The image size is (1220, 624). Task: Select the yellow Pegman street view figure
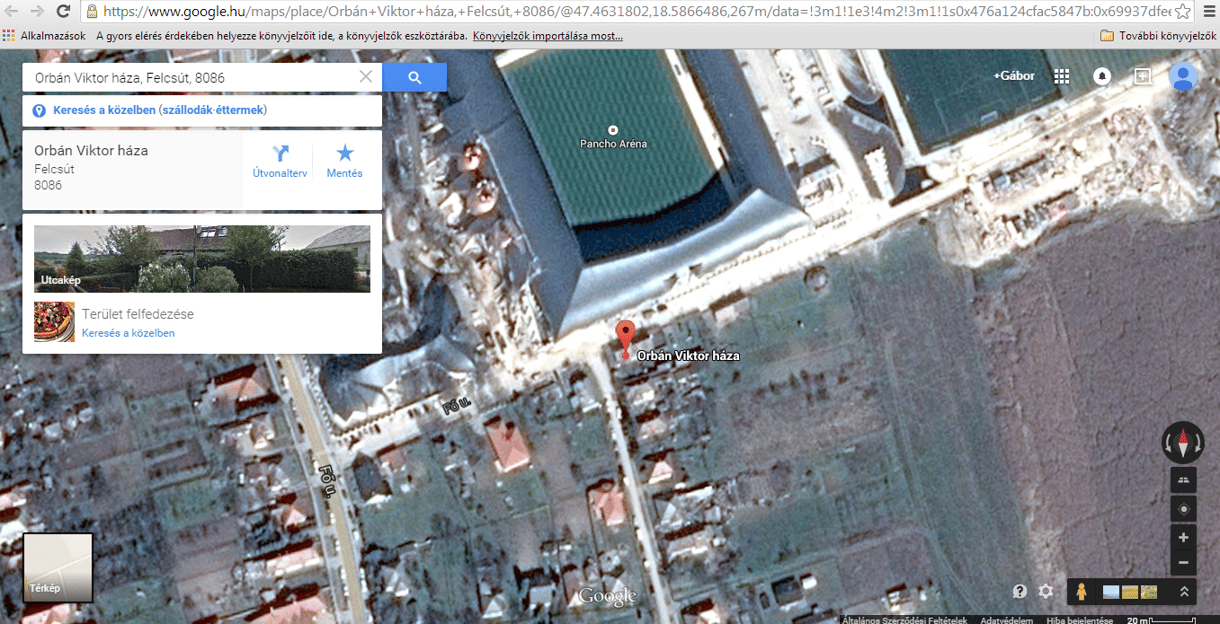(x=1081, y=592)
